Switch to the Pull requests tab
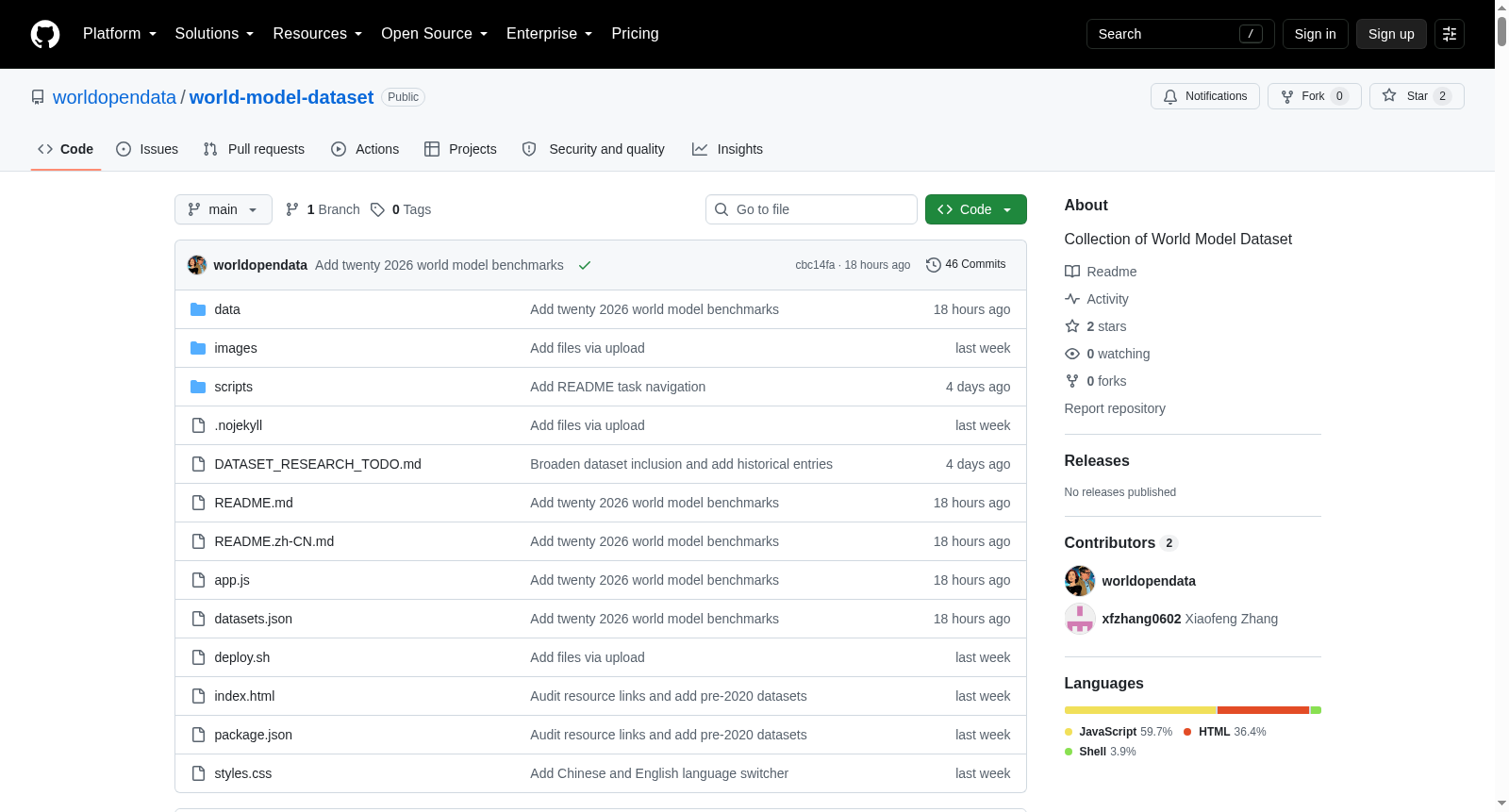Screen dimensions: 1509x812 (254, 149)
